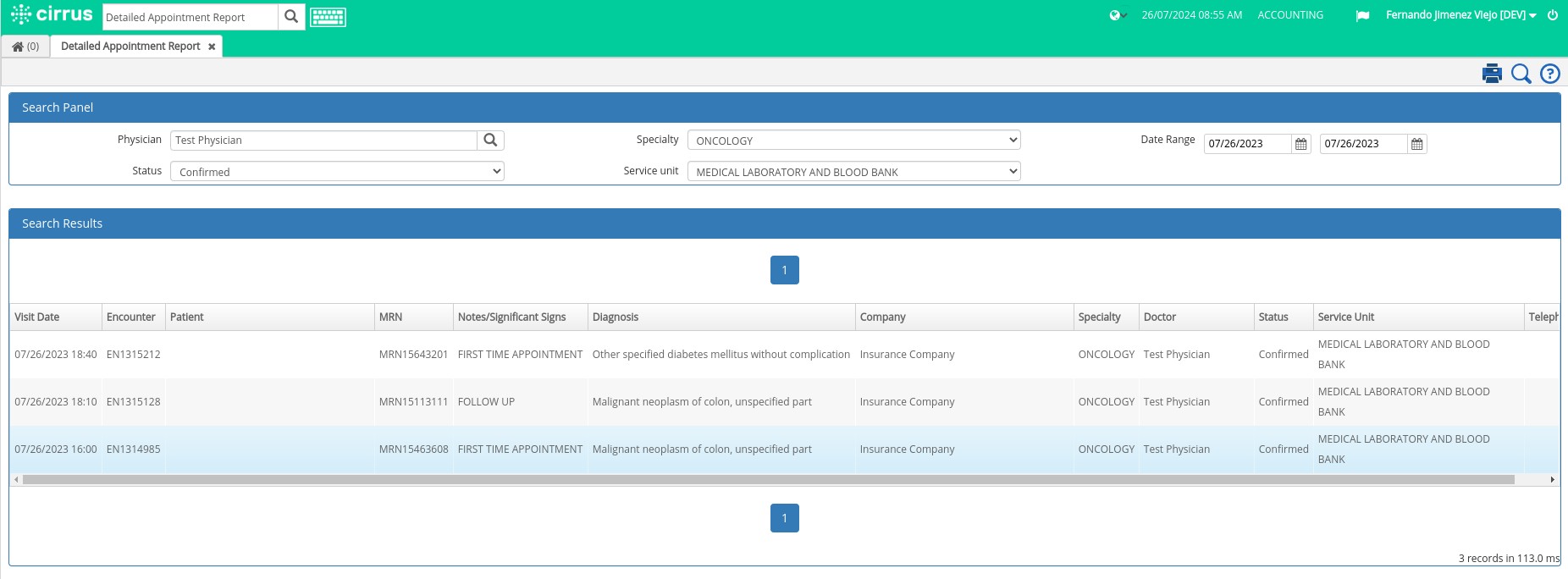
Task: Click the top search bar magnifier button
Action: tap(291, 17)
